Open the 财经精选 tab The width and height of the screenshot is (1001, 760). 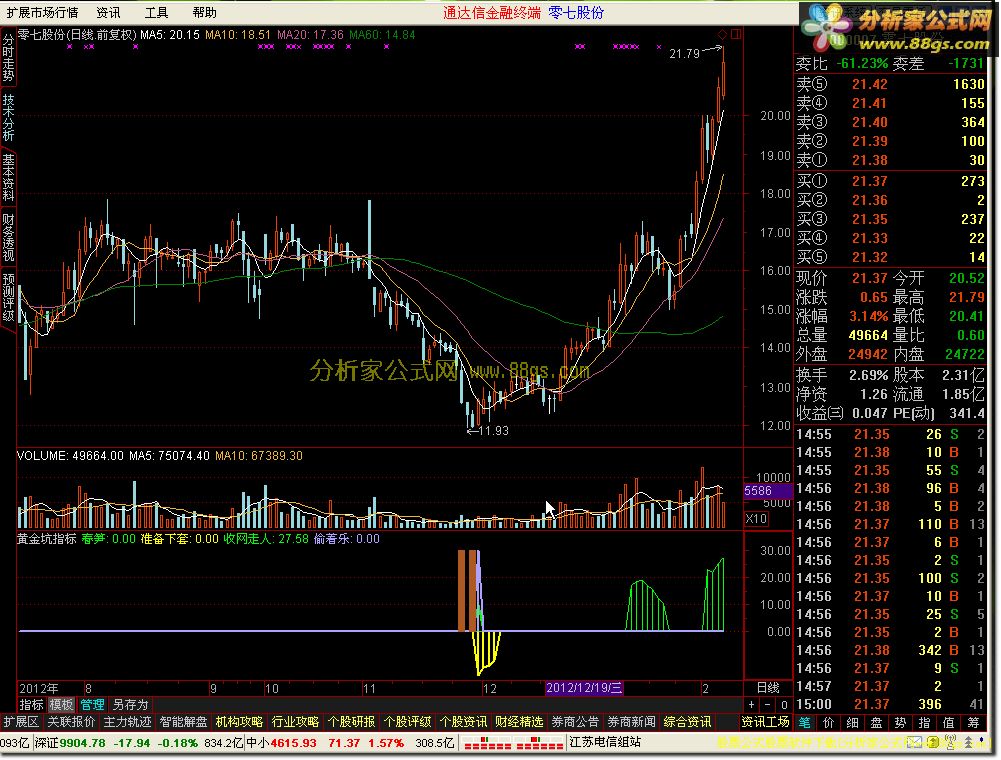pyautogui.click(x=519, y=722)
